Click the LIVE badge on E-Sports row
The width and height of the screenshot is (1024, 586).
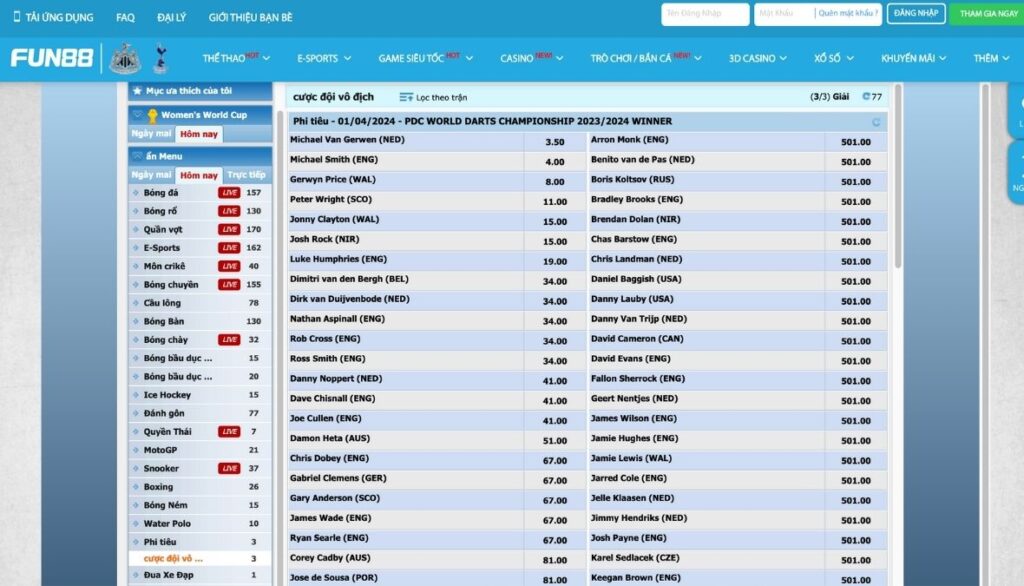click(229, 248)
